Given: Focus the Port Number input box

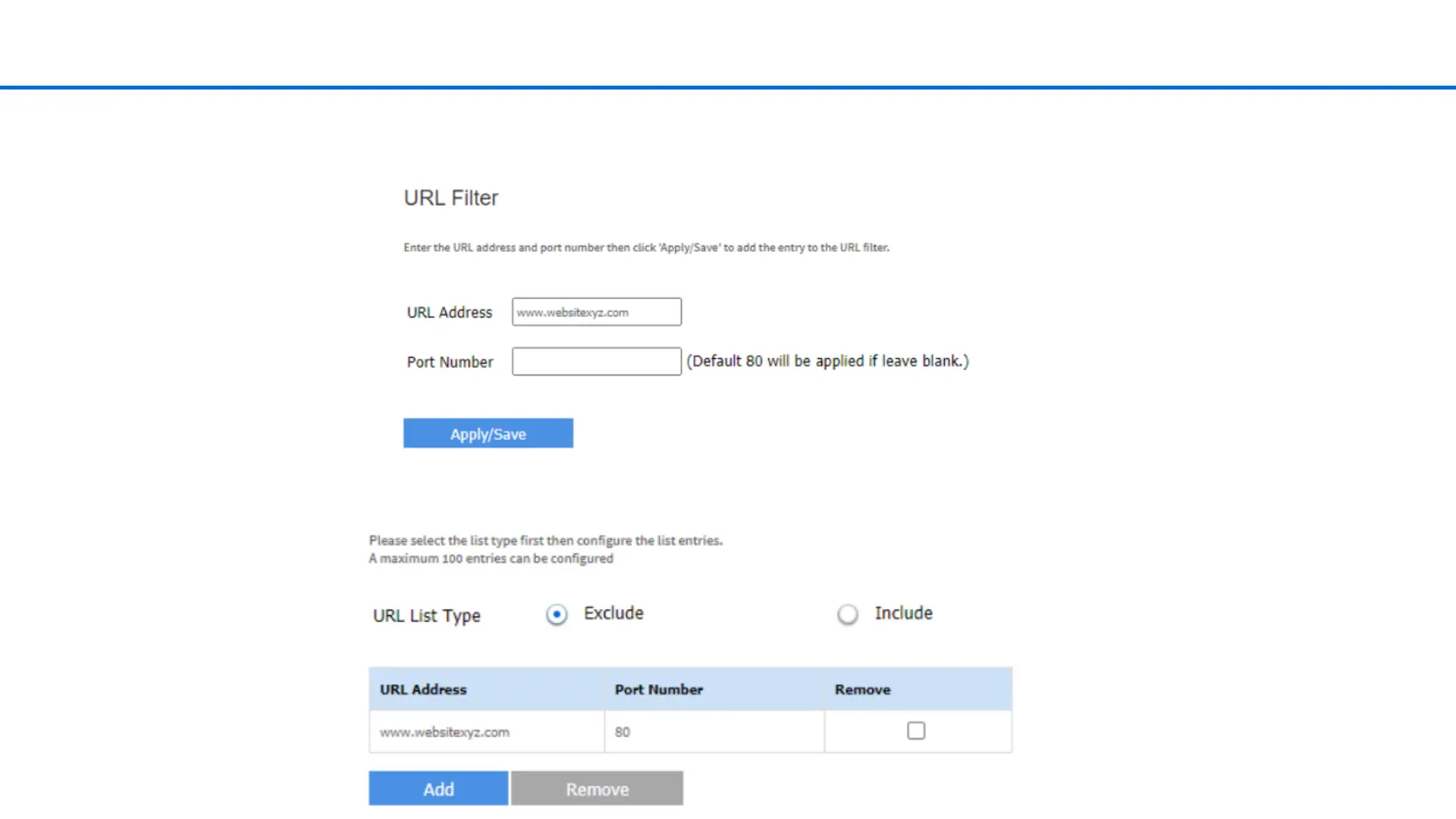Looking at the screenshot, I should tap(596, 361).
